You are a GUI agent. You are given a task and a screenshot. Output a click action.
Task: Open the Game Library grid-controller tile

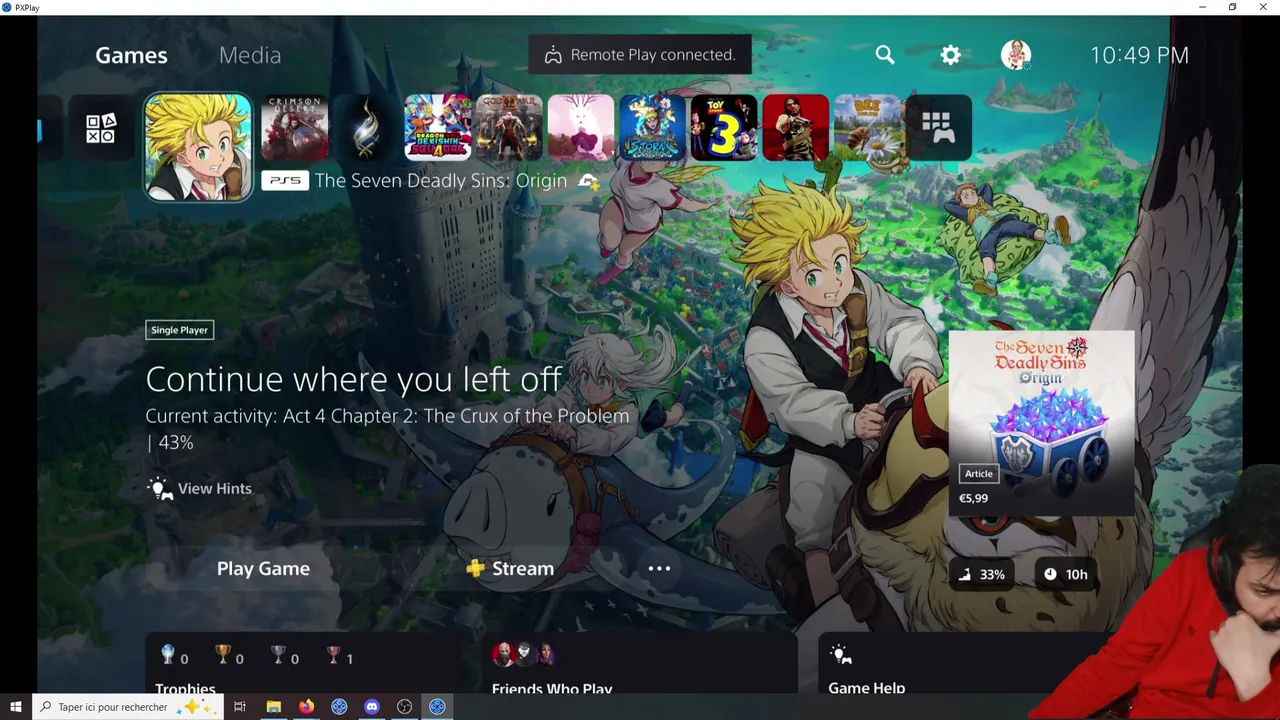pos(938,128)
